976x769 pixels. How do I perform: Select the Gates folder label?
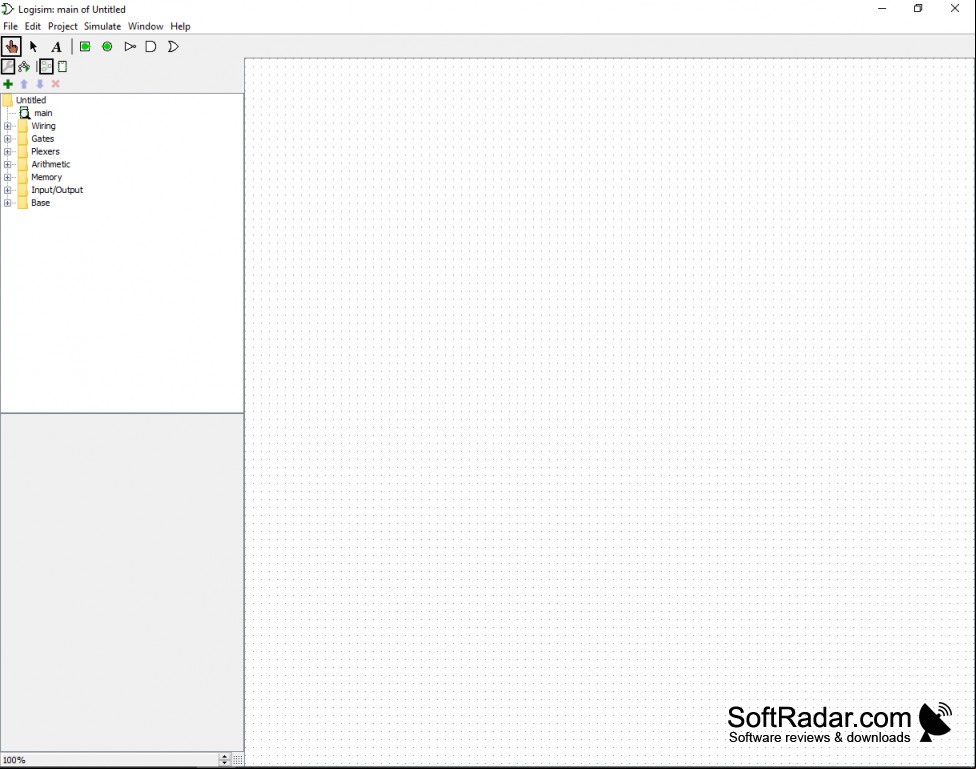tap(43, 139)
